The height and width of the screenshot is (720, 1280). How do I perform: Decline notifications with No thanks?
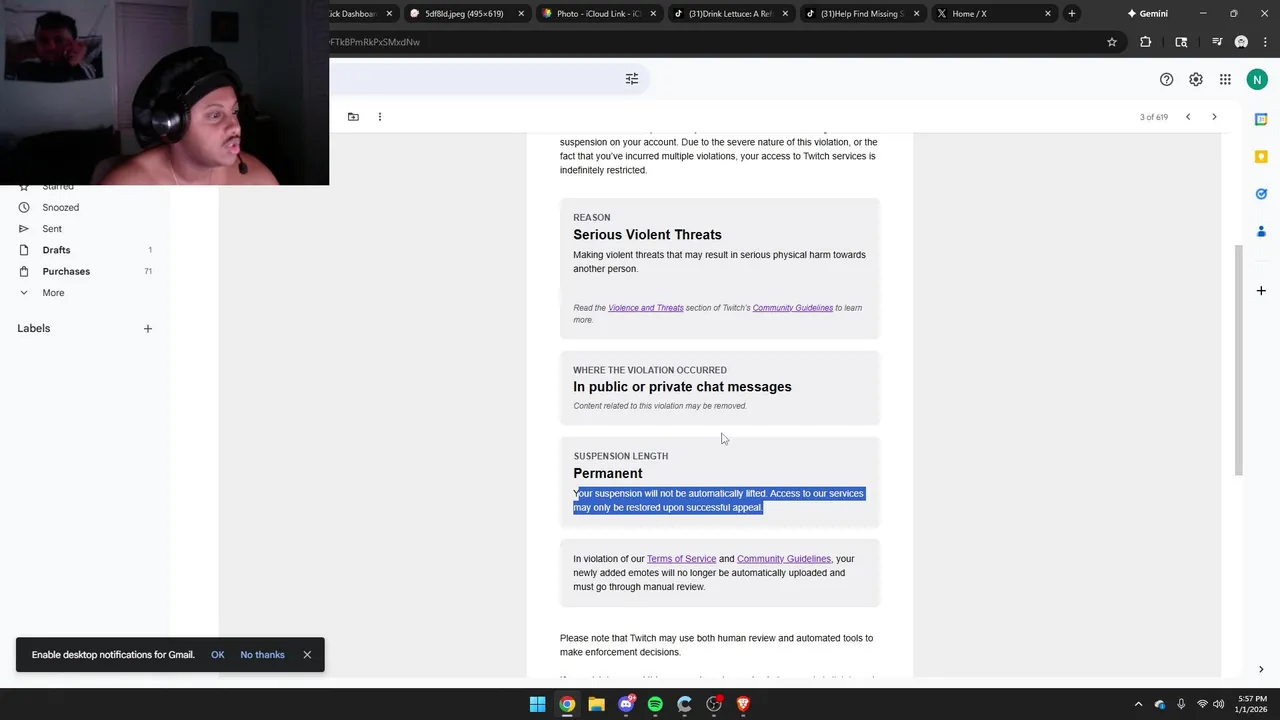262,655
